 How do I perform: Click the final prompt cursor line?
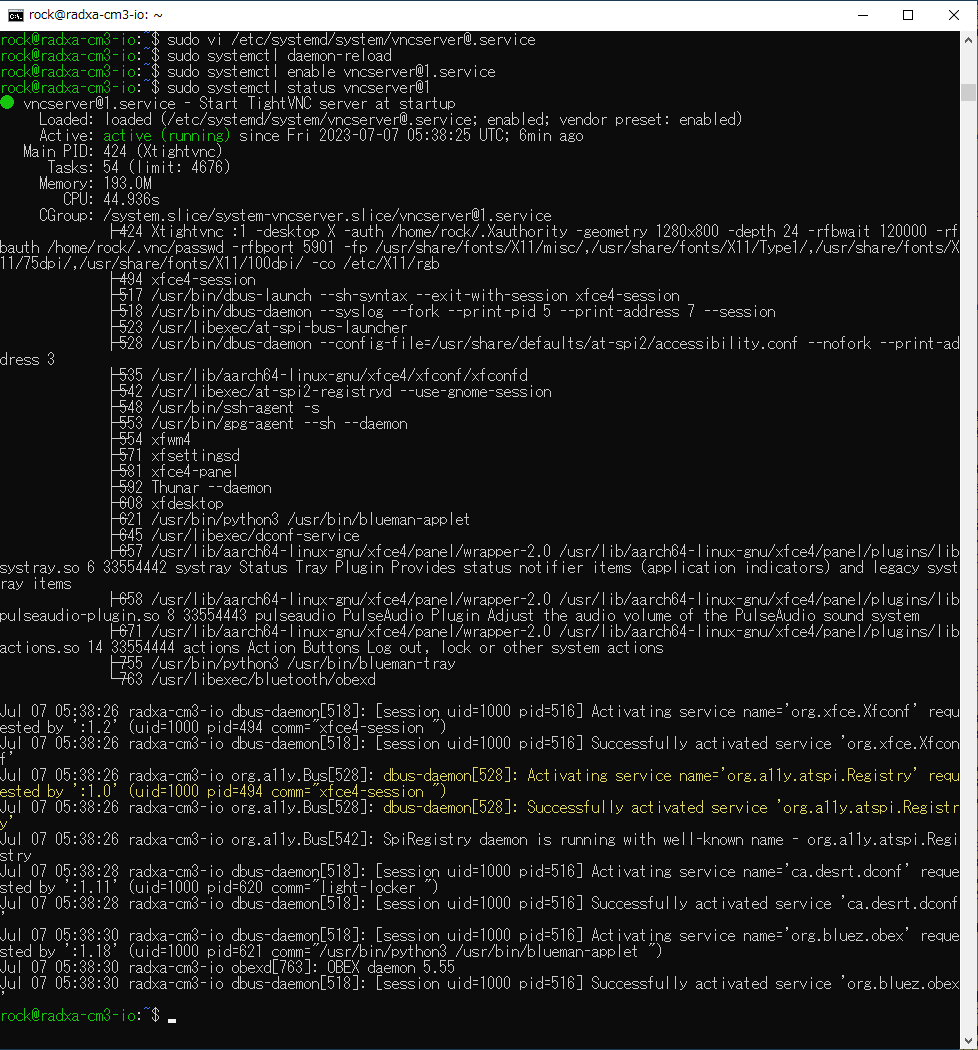(88, 1016)
